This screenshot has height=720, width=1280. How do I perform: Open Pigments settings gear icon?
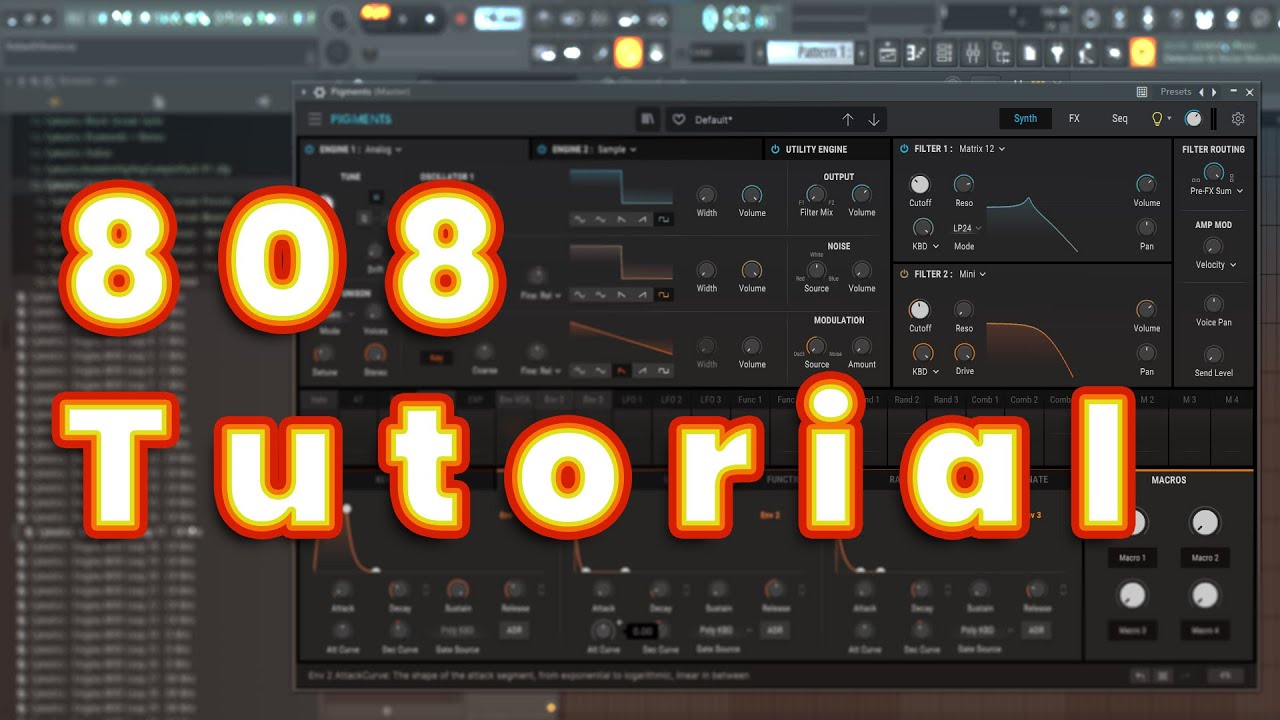pyautogui.click(x=1238, y=119)
